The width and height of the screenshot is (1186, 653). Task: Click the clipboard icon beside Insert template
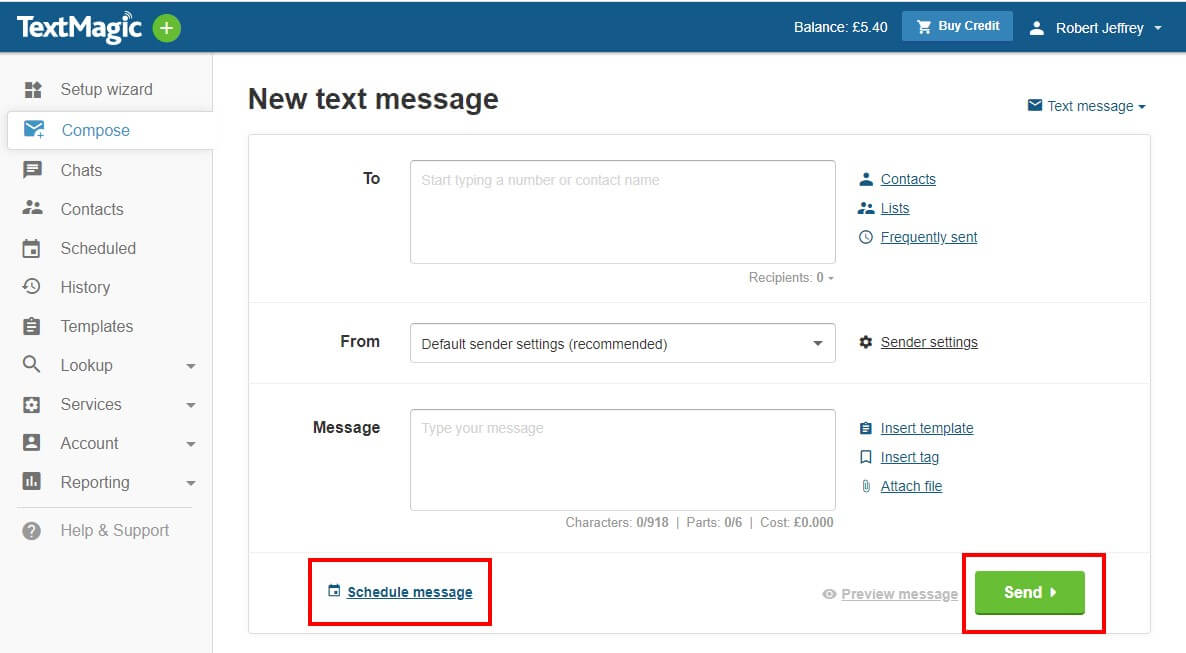[866, 428]
